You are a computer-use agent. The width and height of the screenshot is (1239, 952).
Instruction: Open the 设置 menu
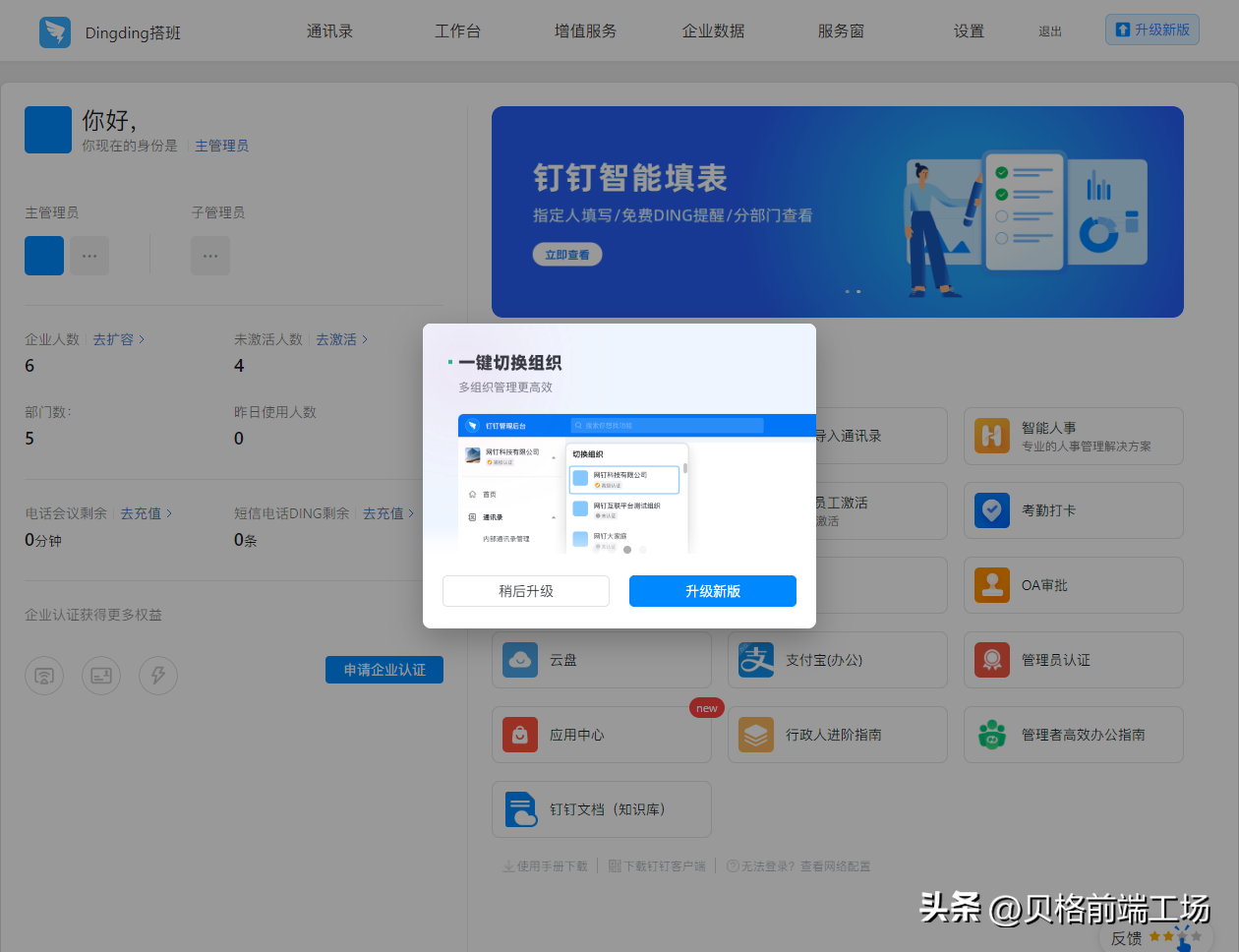969,31
